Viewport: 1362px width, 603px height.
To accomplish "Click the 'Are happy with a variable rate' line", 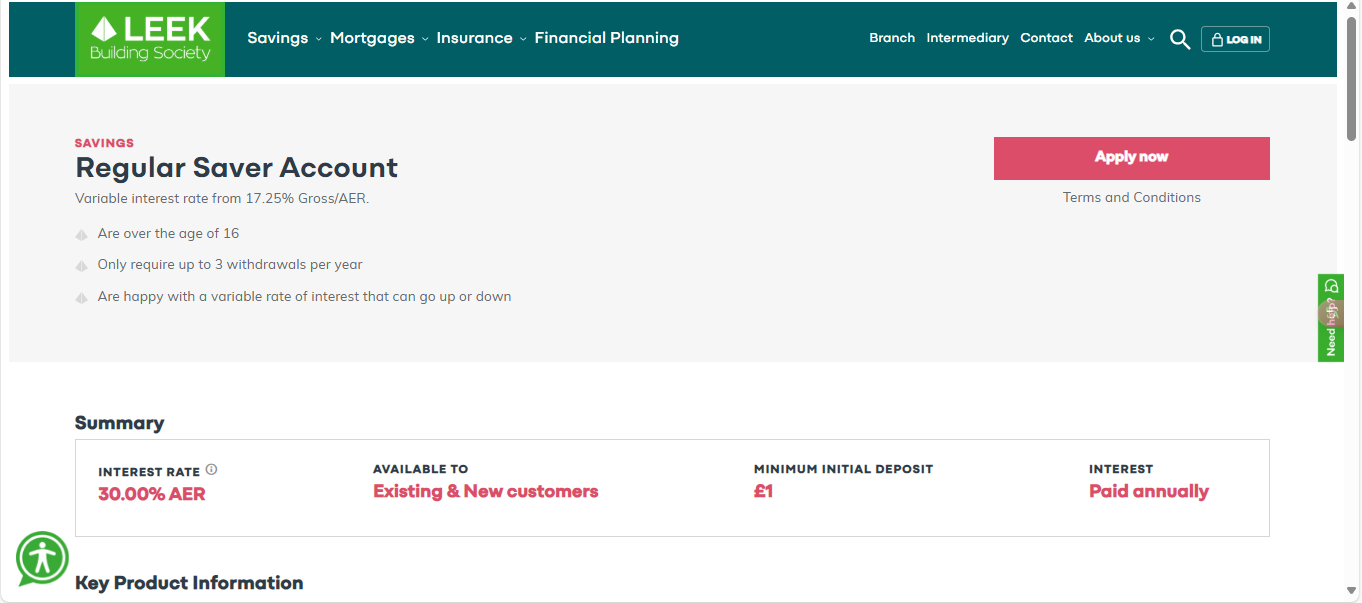I will [304, 297].
